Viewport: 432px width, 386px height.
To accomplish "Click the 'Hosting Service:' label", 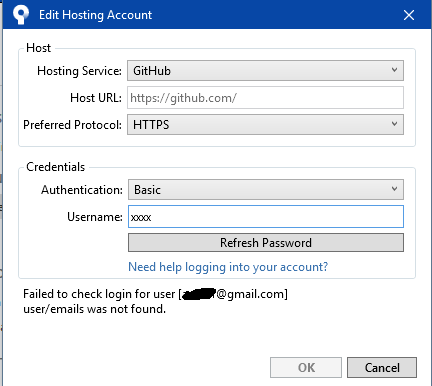I will [79, 71].
